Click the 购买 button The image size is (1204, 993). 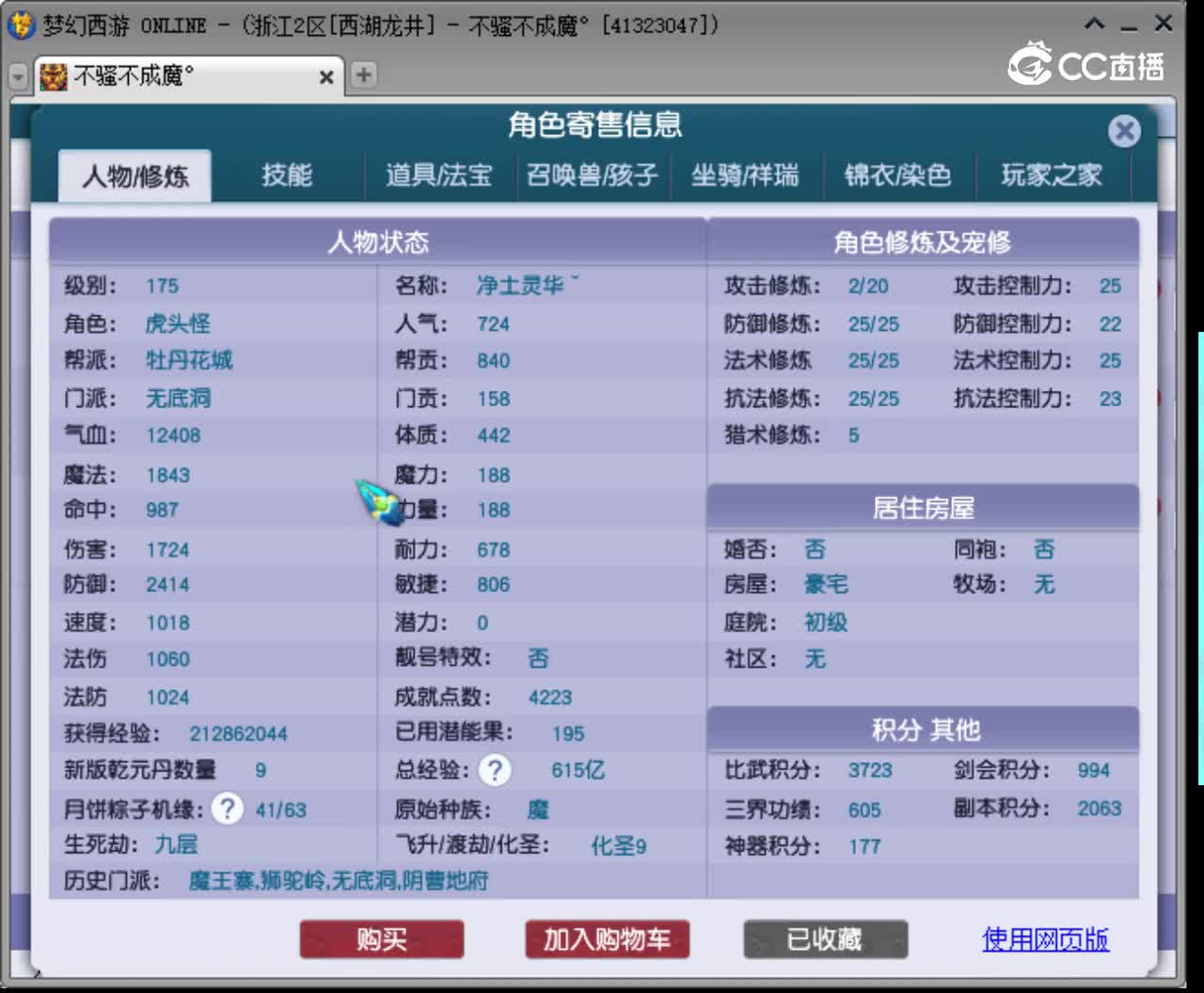coord(382,939)
